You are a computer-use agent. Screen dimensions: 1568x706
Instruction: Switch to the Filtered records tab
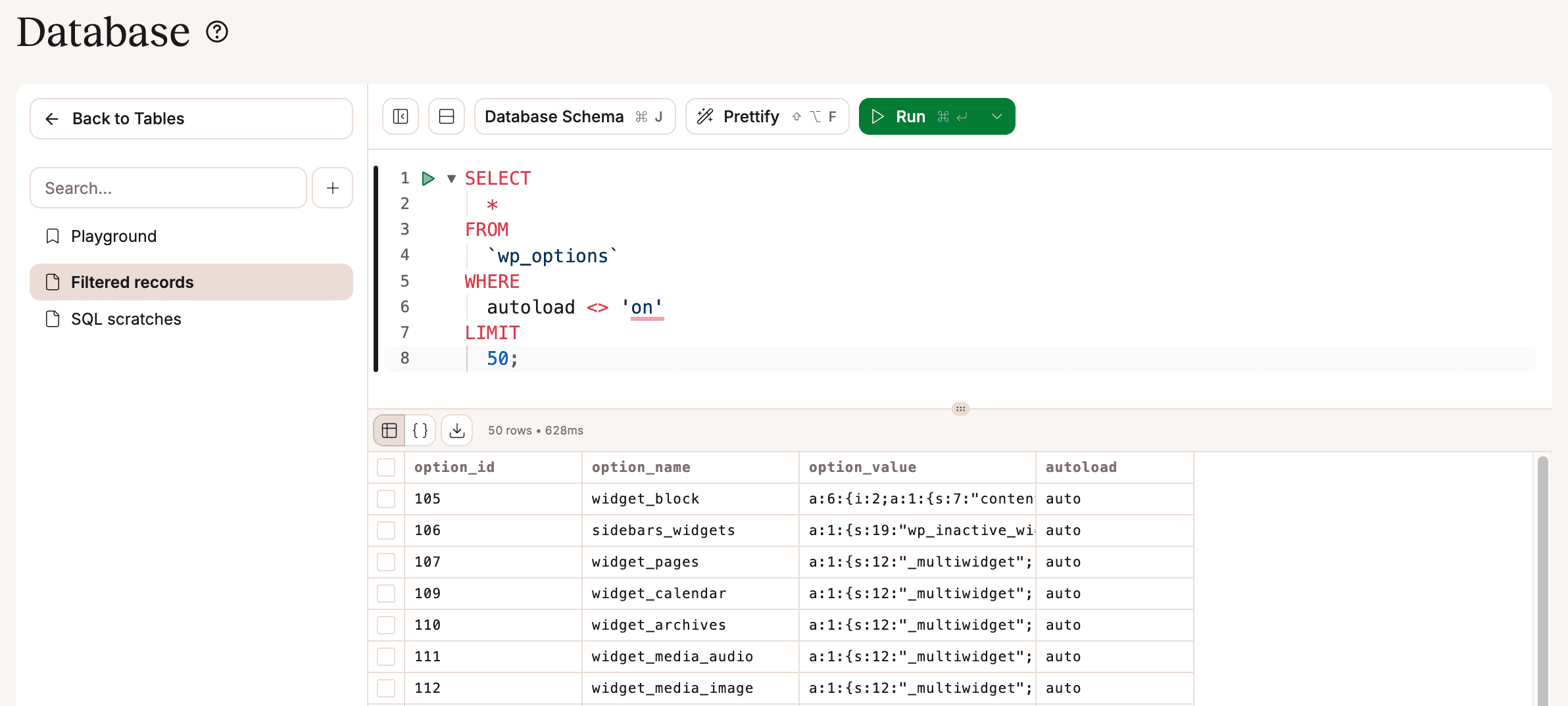[x=132, y=281]
